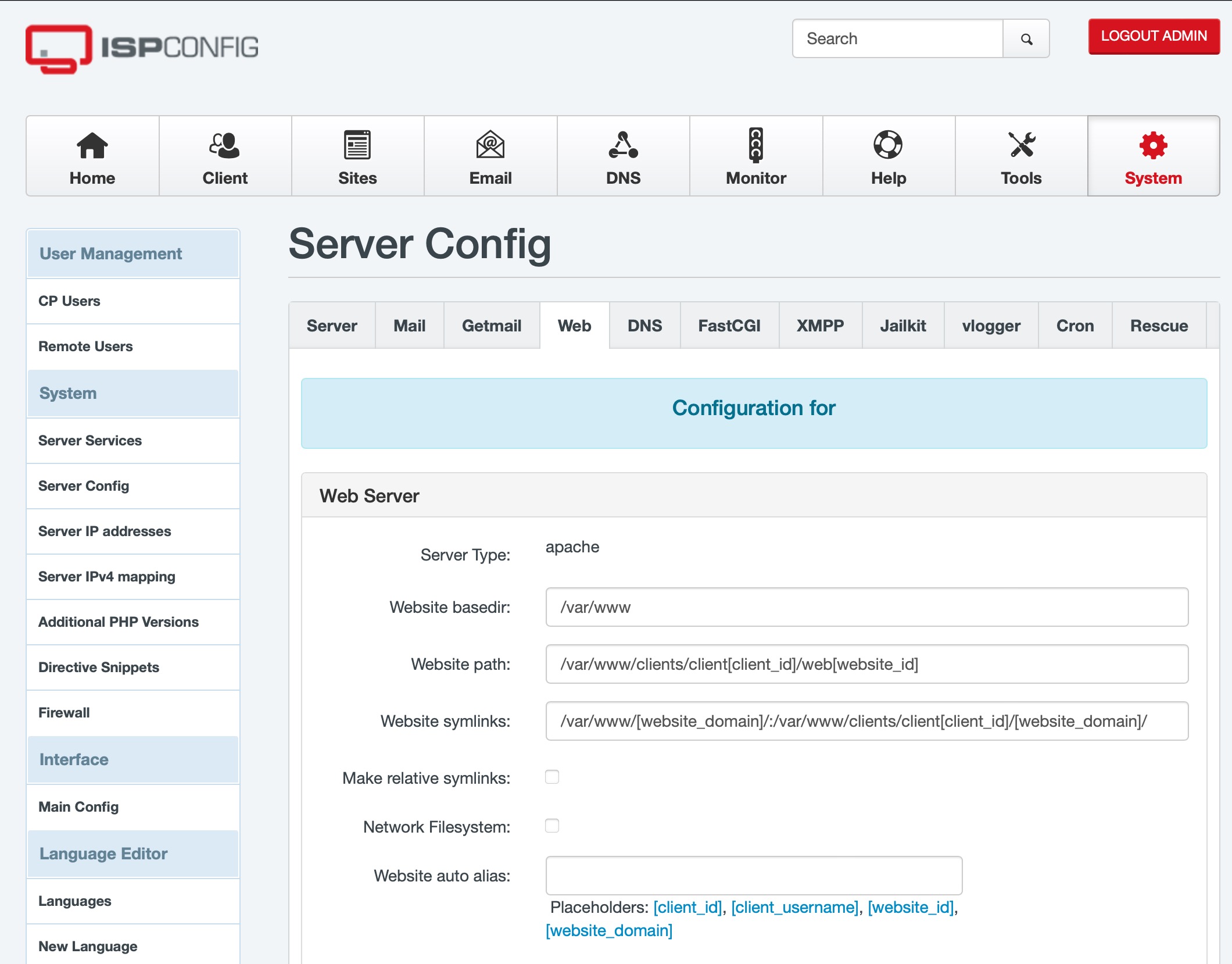Viewport: 1232px width, 964px height.
Task: Open the Sites module icon
Action: coord(357,145)
